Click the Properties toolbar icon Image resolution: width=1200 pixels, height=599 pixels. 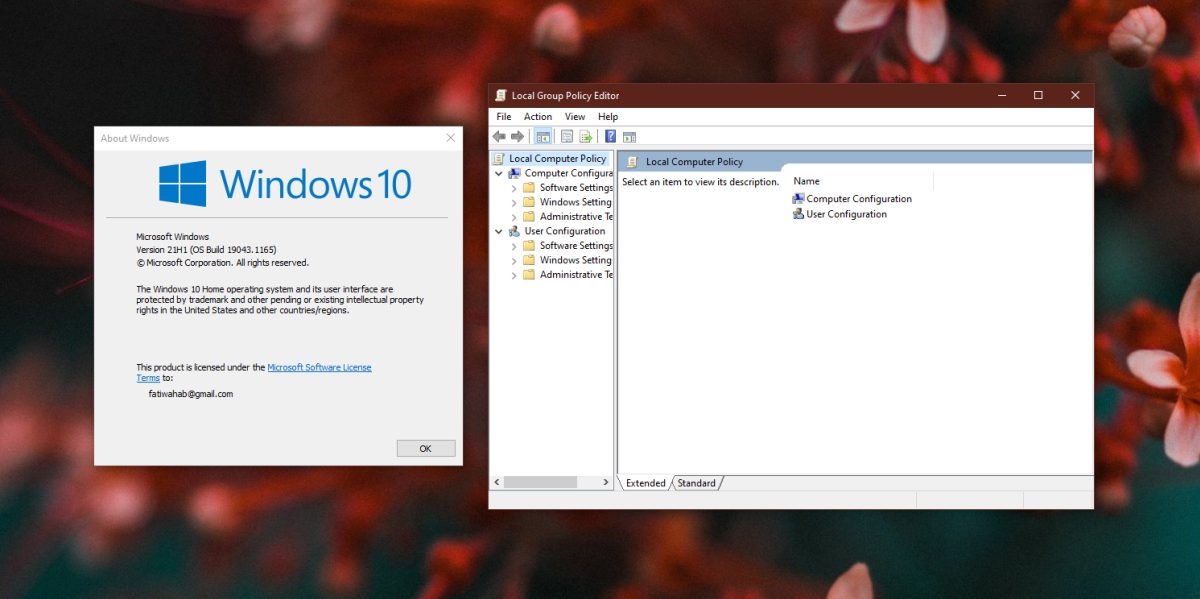tap(567, 136)
